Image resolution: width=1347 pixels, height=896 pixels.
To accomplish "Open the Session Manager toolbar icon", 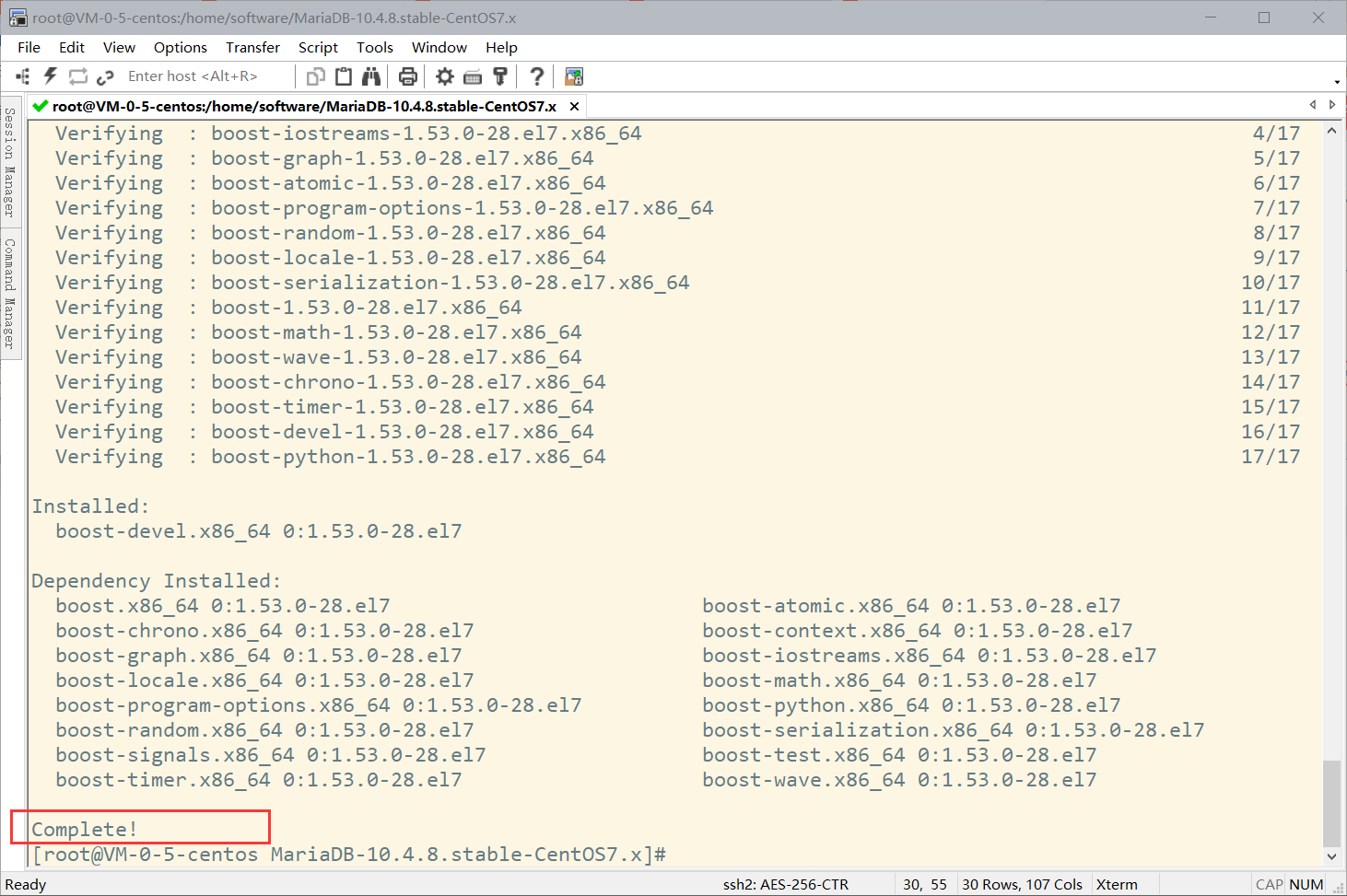I will coord(23,76).
